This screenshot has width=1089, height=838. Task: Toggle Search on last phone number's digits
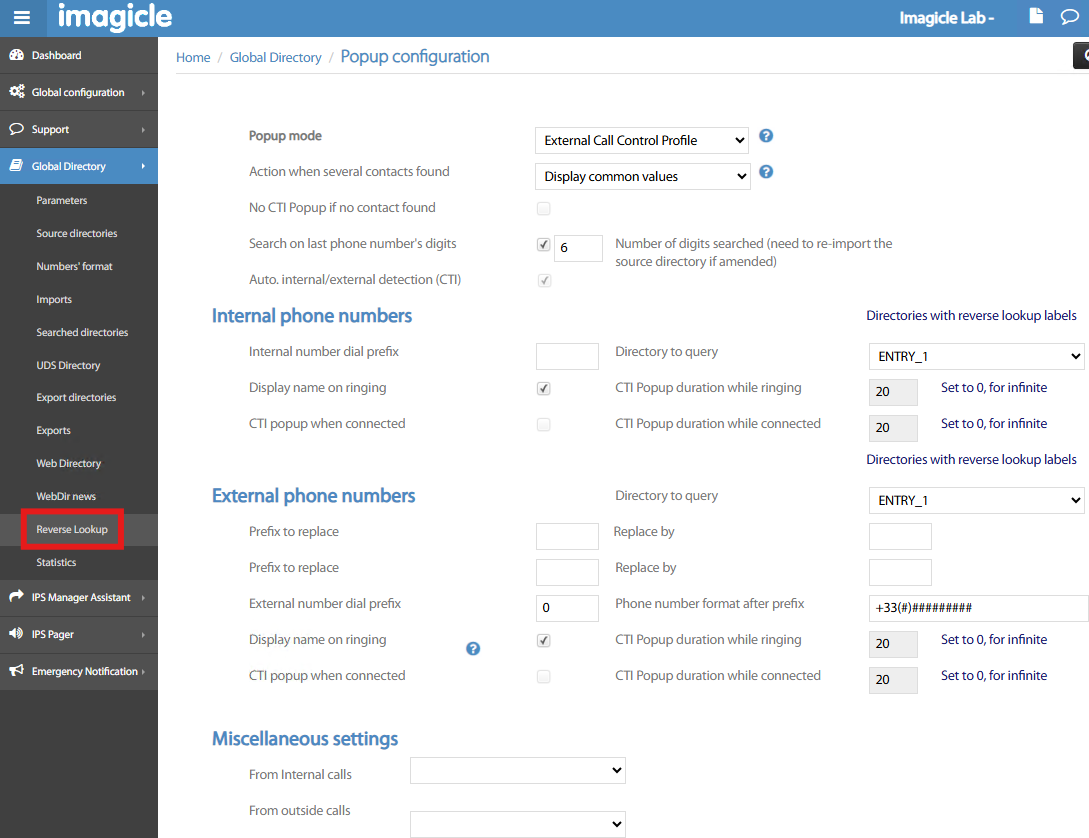[x=544, y=244]
